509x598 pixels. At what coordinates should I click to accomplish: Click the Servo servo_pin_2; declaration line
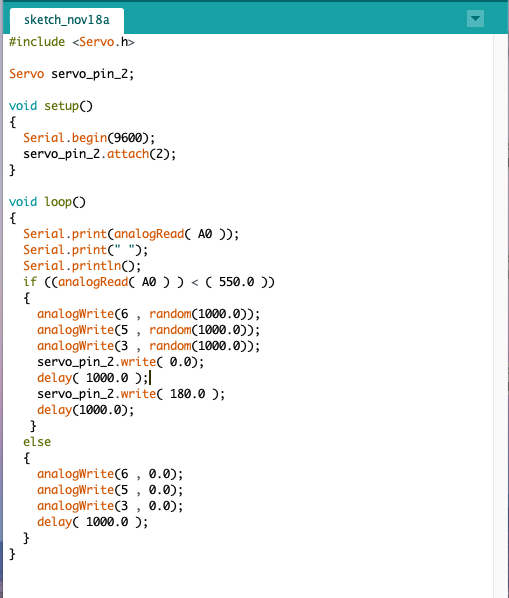tap(72, 74)
